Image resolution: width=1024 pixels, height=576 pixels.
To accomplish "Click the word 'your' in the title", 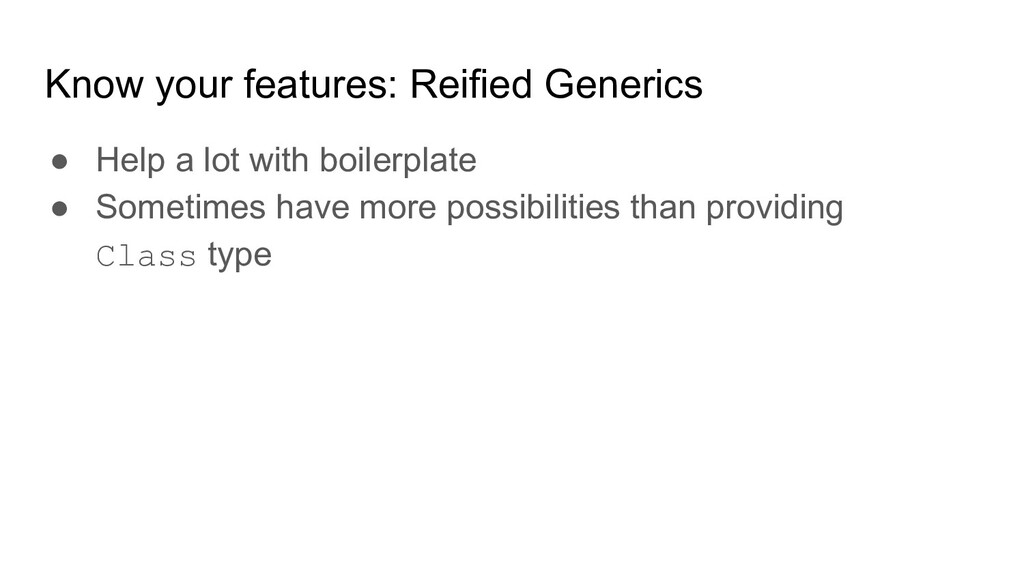I will [194, 87].
